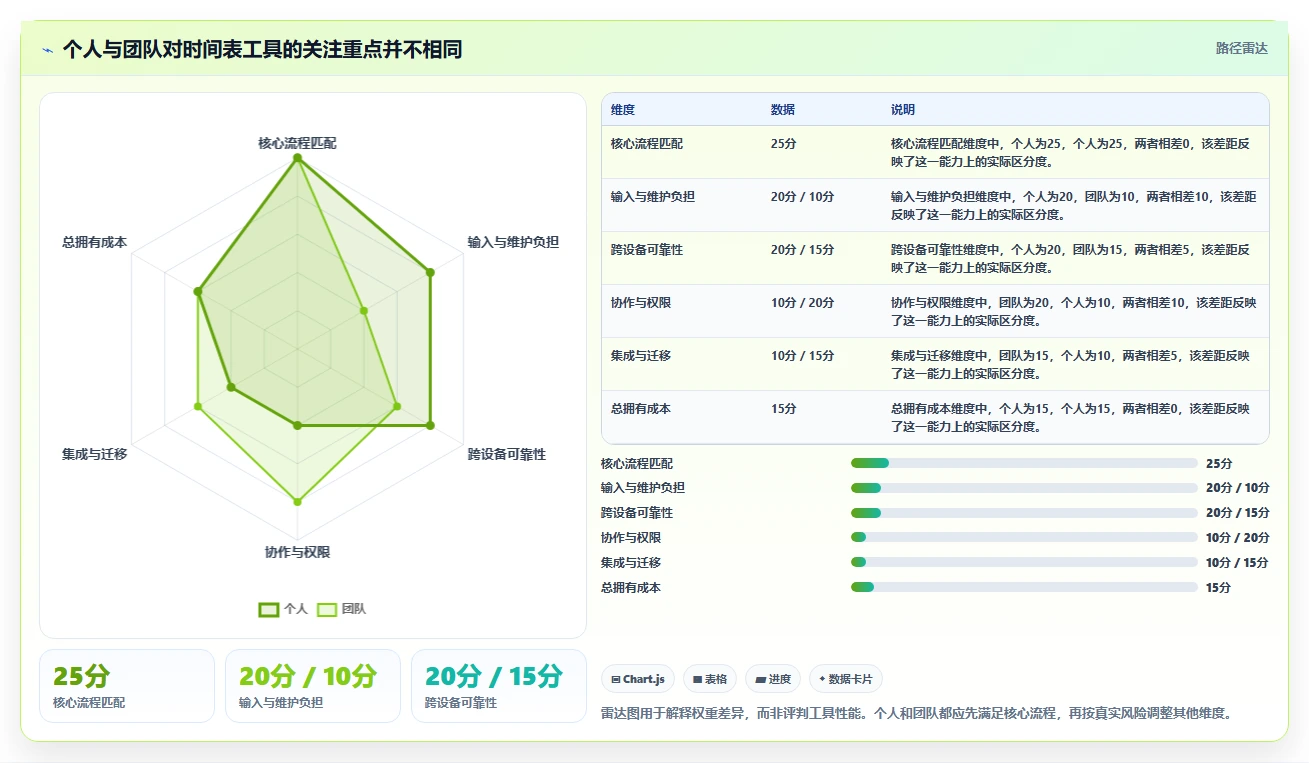The width and height of the screenshot is (1309, 763).
Task: Click the 协作与权限 progress bar
Action: 1024,538
